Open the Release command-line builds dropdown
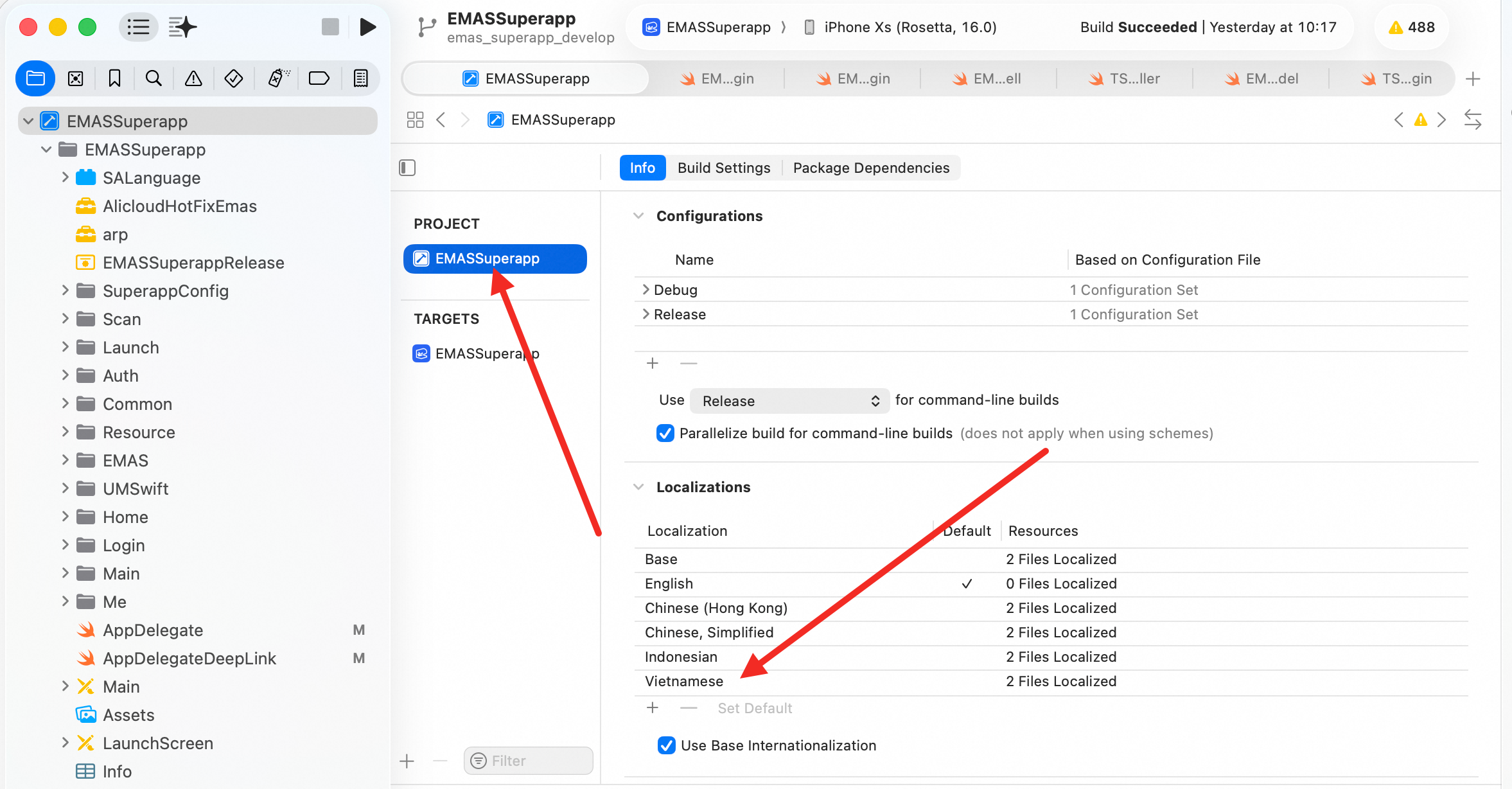This screenshot has height=789, width=1512. [790, 401]
